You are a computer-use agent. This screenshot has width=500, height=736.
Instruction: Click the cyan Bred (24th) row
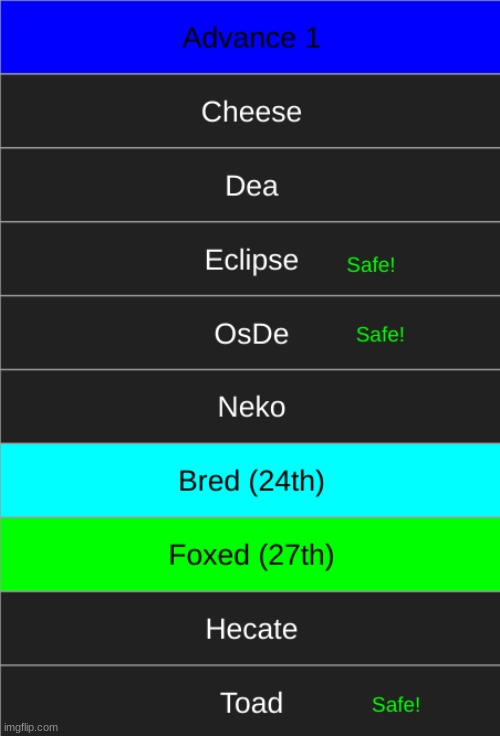(250, 481)
